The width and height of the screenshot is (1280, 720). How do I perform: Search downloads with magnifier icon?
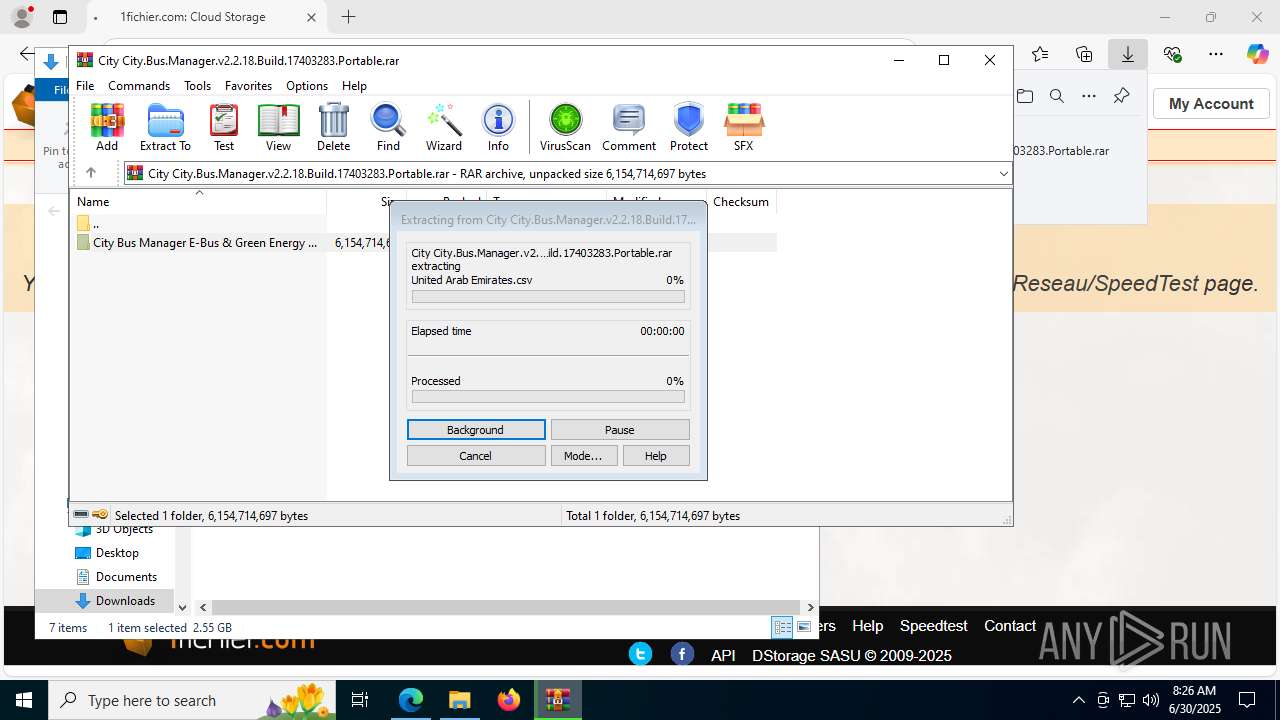(1057, 96)
